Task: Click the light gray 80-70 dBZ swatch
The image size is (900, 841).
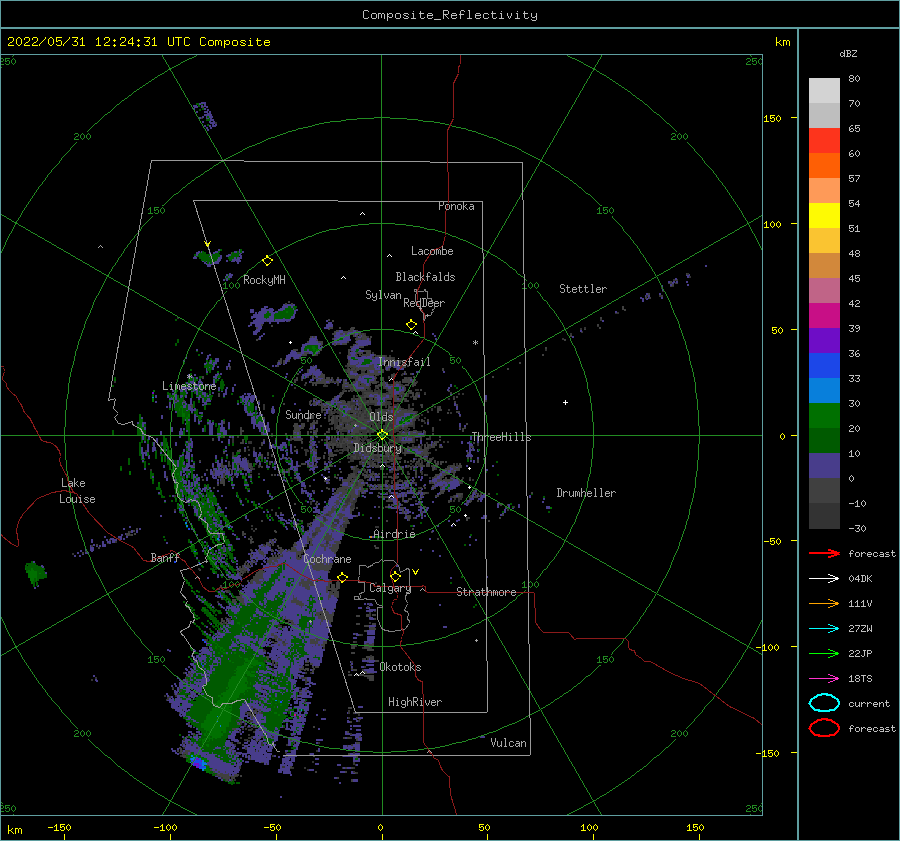Action: coord(824,91)
